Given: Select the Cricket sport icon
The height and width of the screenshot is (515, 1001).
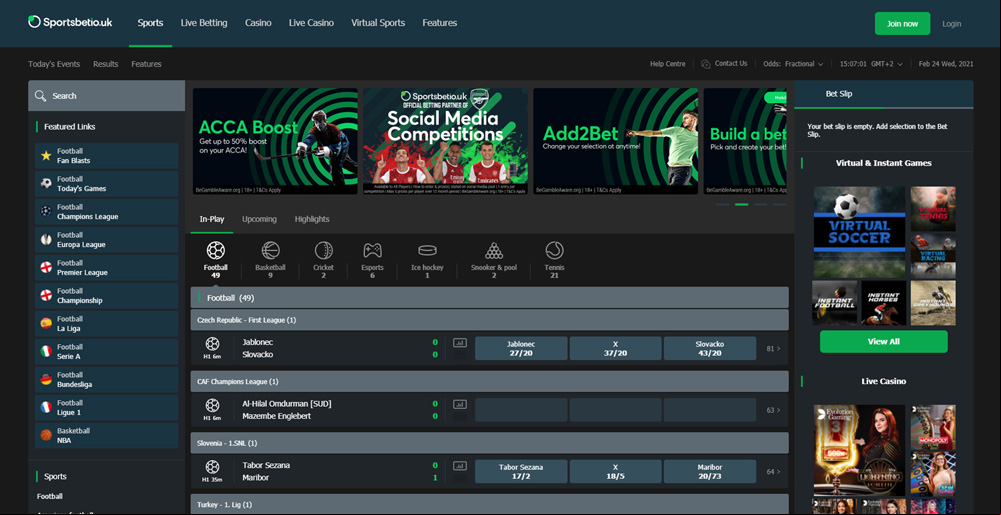Looking at the screenshot, I should 324,250.
